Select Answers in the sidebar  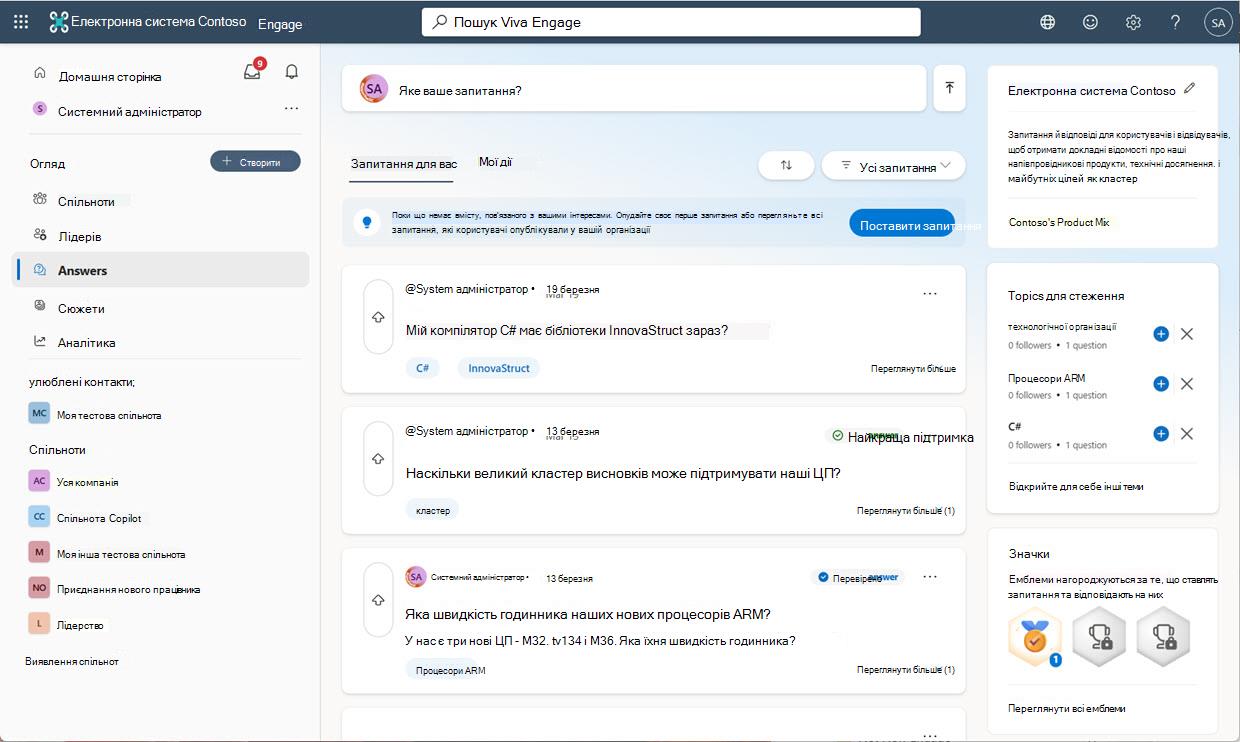tap(160, 270)
